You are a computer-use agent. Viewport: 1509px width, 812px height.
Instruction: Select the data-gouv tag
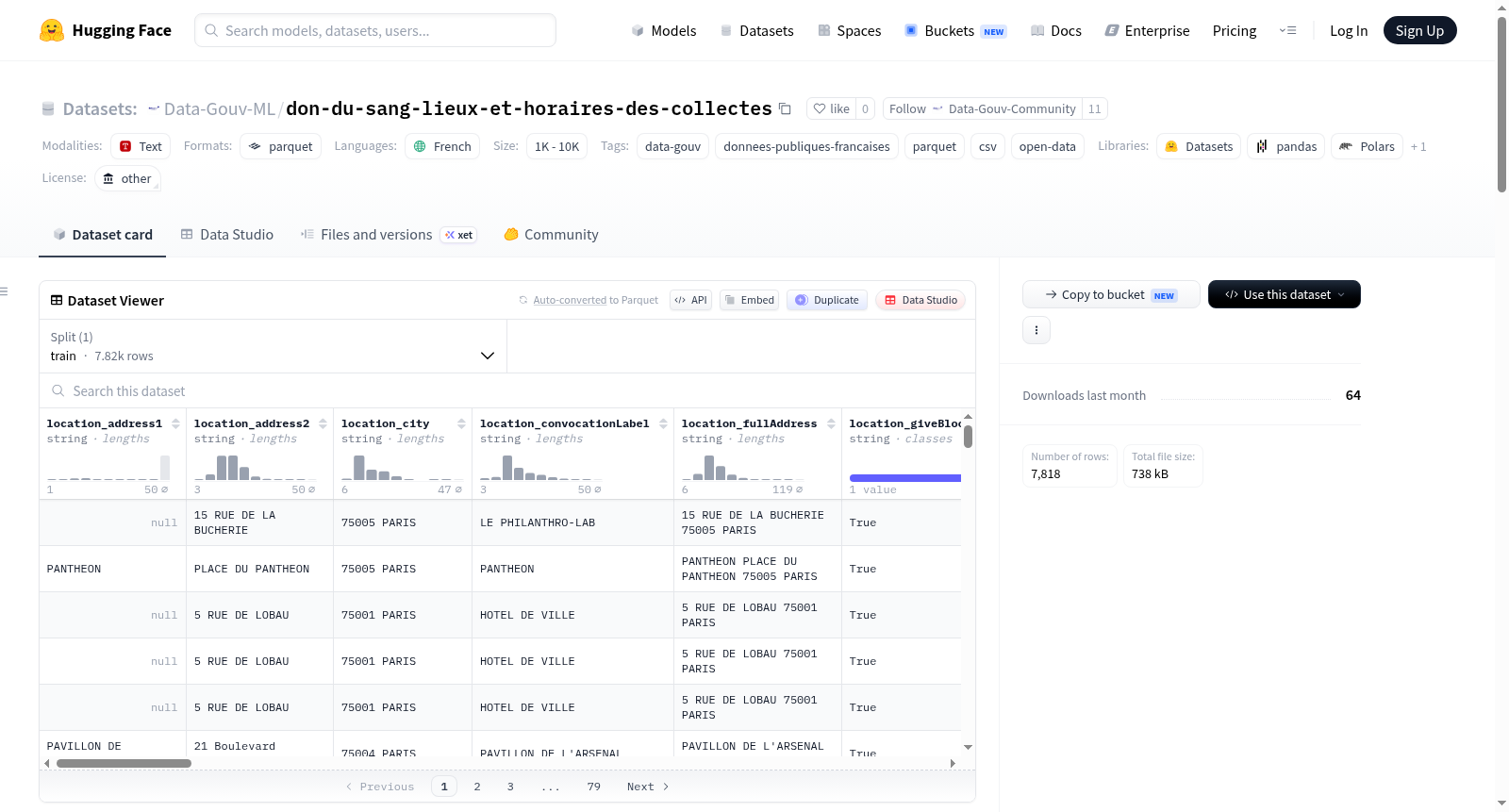click(x=672, y=146)
